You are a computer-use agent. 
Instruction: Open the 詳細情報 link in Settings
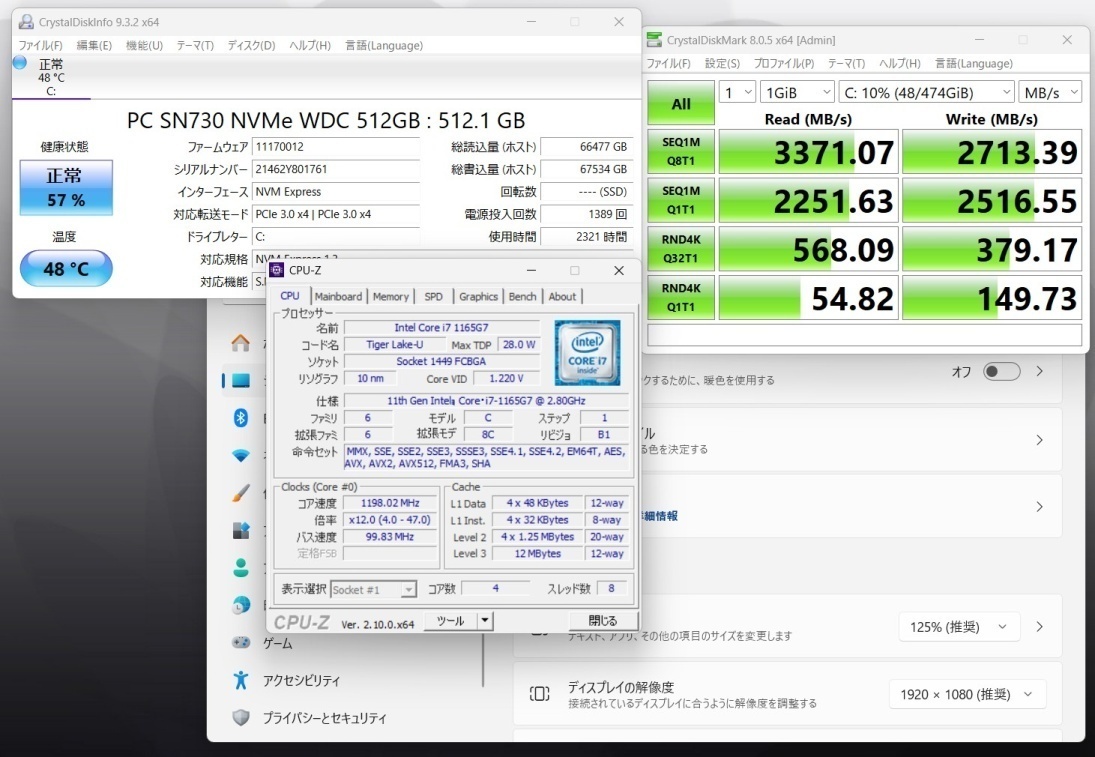[659, 516]
